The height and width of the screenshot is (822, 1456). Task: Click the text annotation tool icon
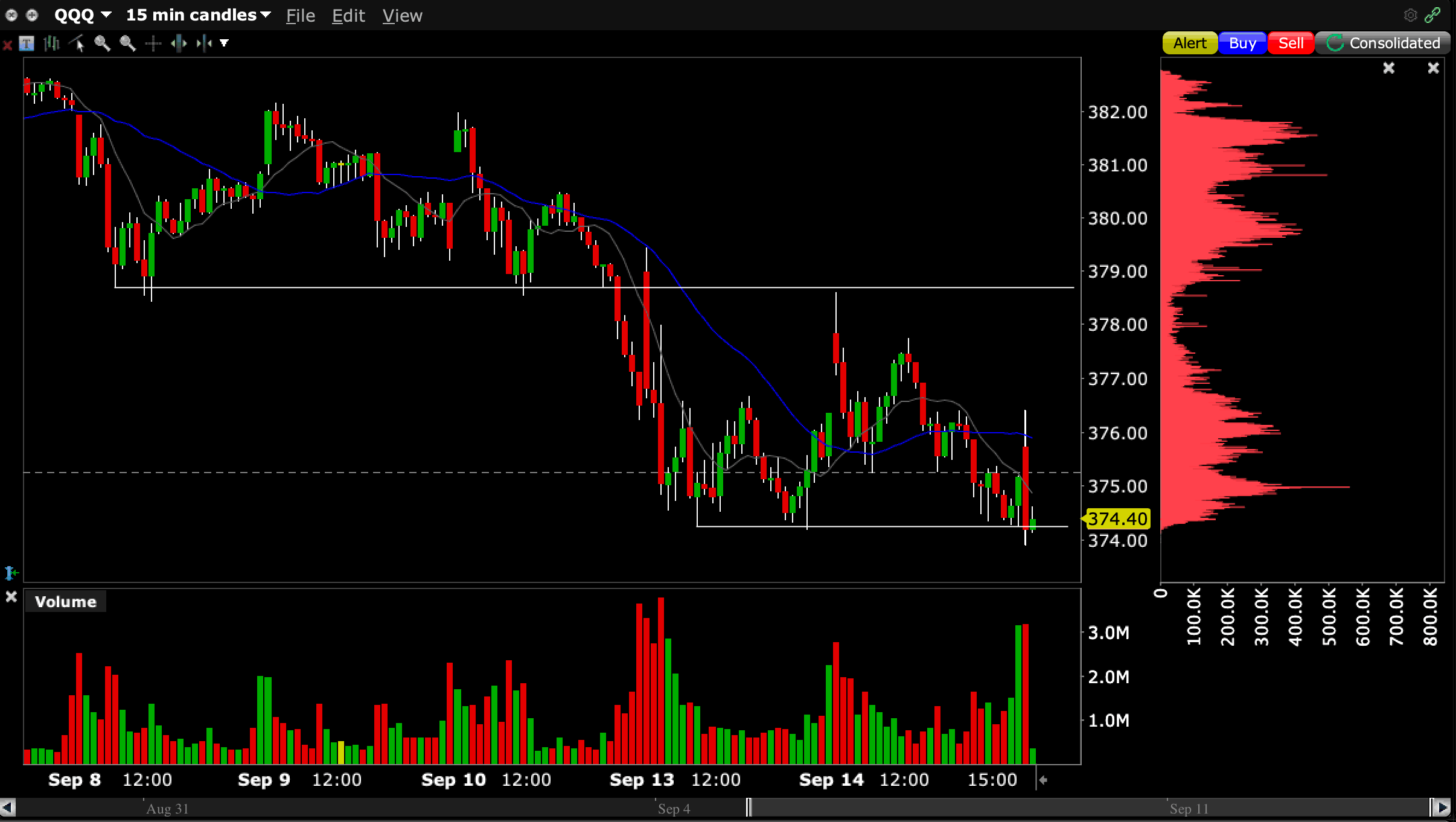(x=27, y=43)
